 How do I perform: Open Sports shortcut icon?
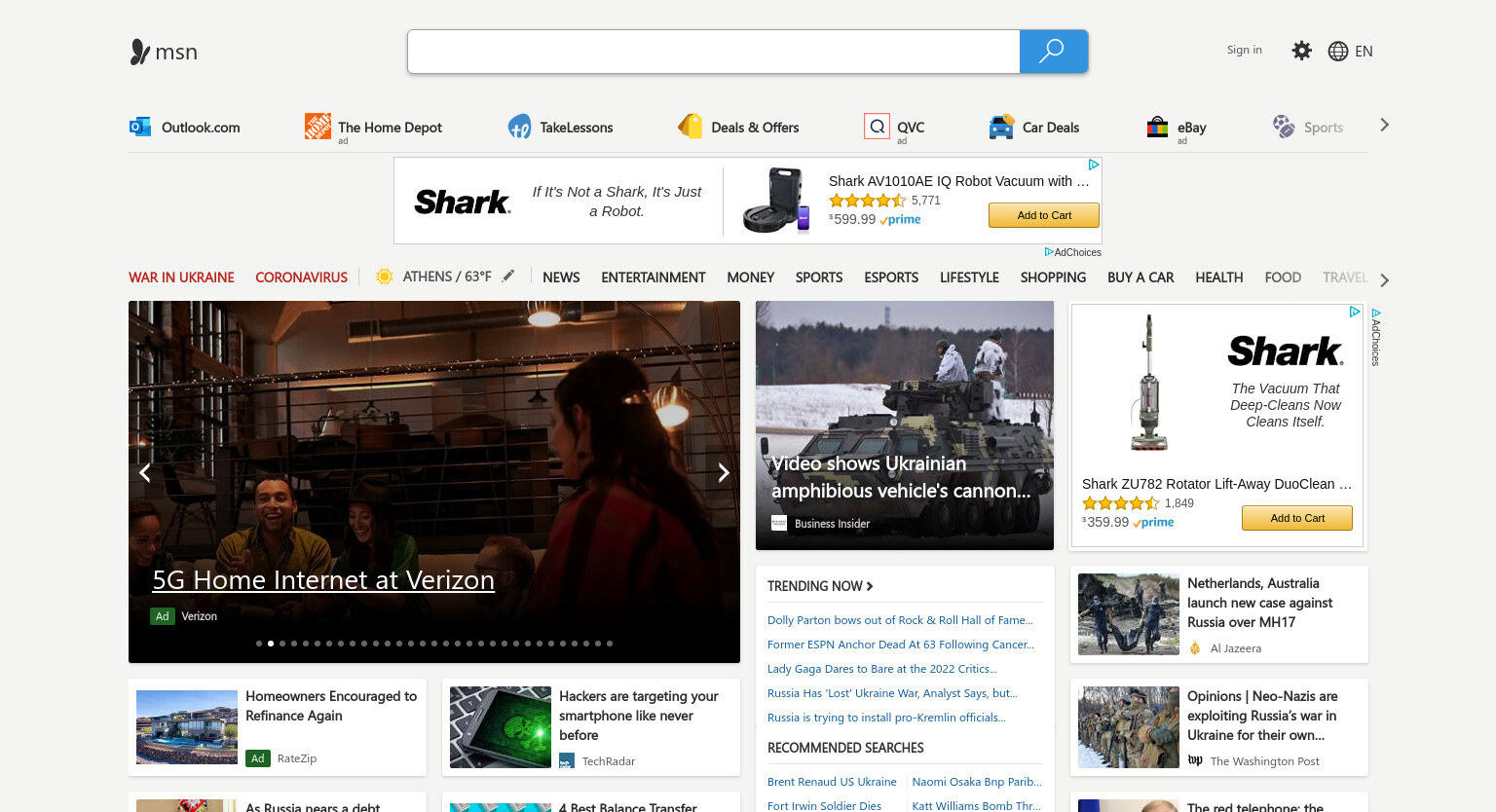tap(1284, 127)
